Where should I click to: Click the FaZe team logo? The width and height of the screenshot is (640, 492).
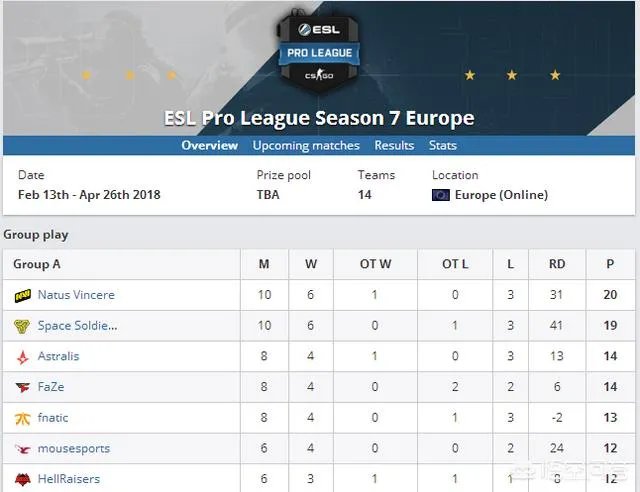tap(22, 387)
